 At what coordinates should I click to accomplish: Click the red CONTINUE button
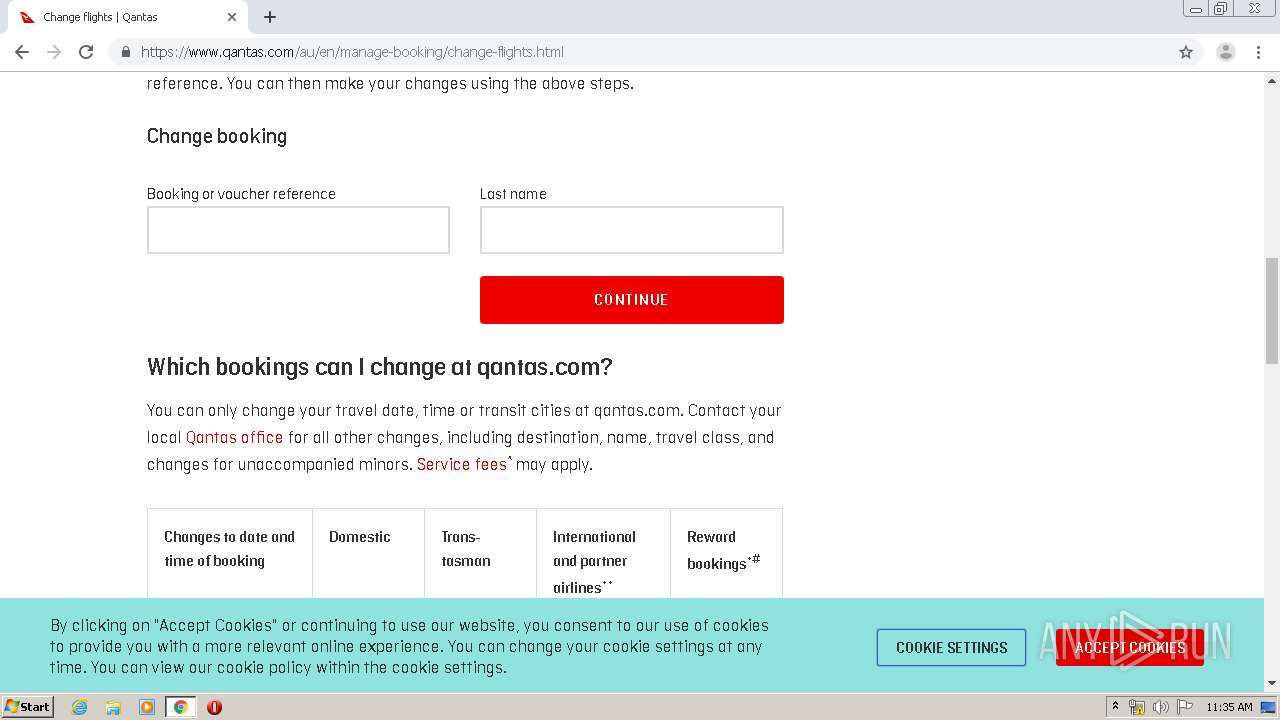(x=631, y=300)
